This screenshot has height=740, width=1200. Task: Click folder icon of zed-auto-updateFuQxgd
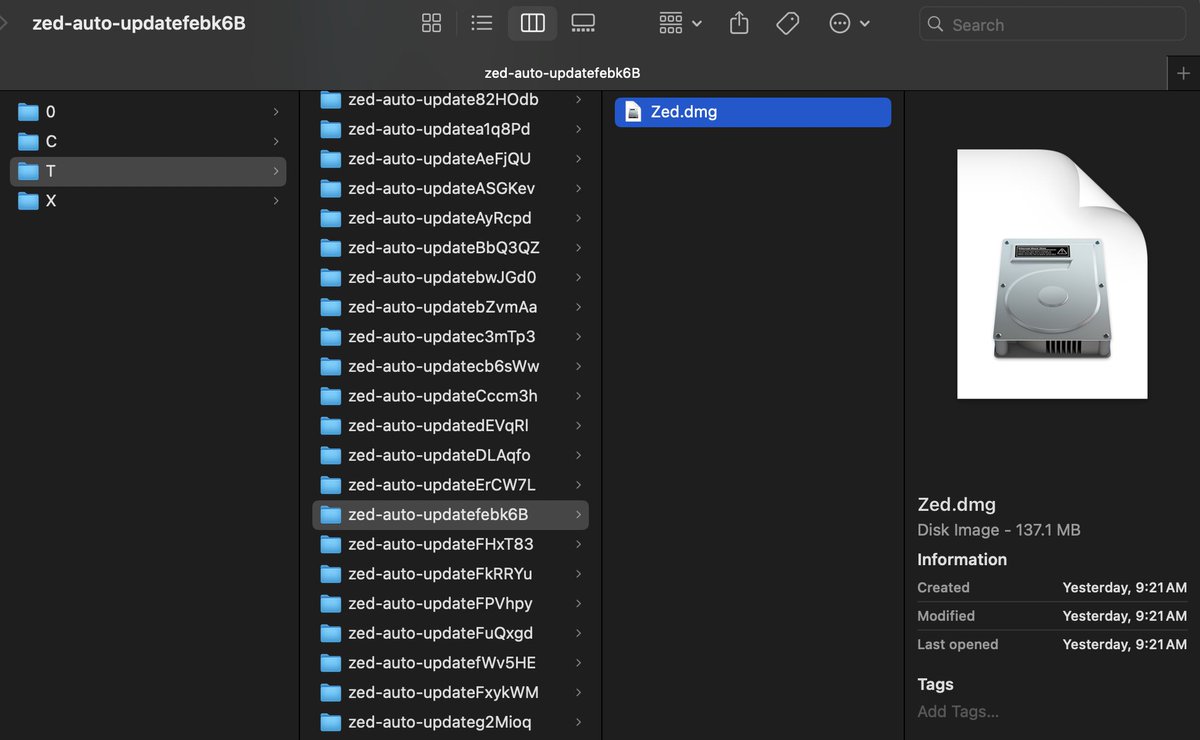(331, 633)
